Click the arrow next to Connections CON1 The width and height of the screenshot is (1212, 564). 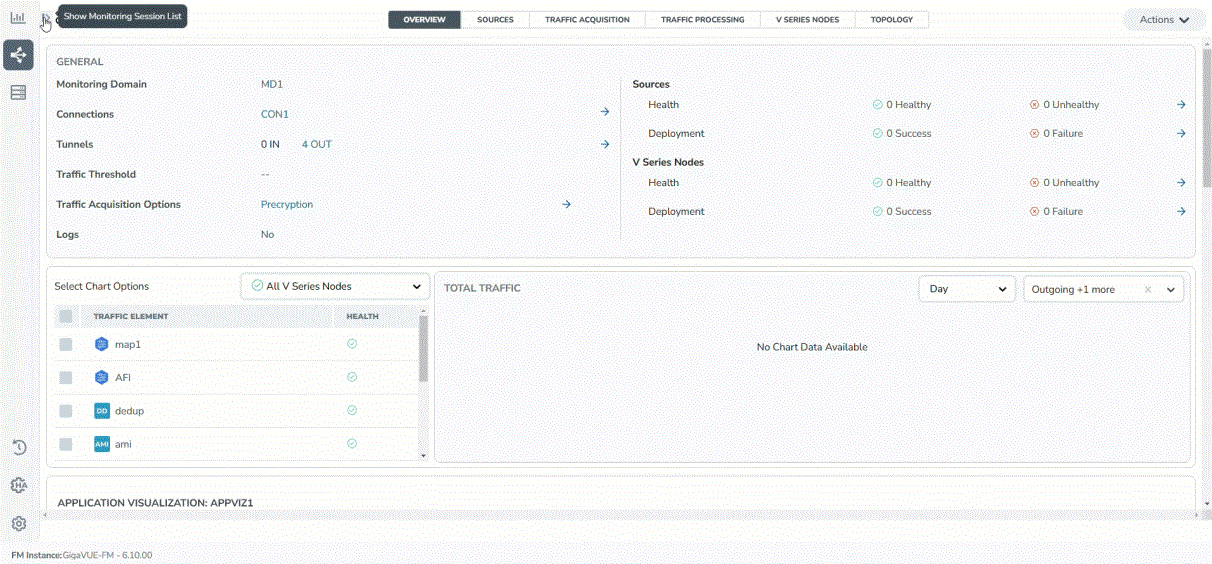click(604, 112)
